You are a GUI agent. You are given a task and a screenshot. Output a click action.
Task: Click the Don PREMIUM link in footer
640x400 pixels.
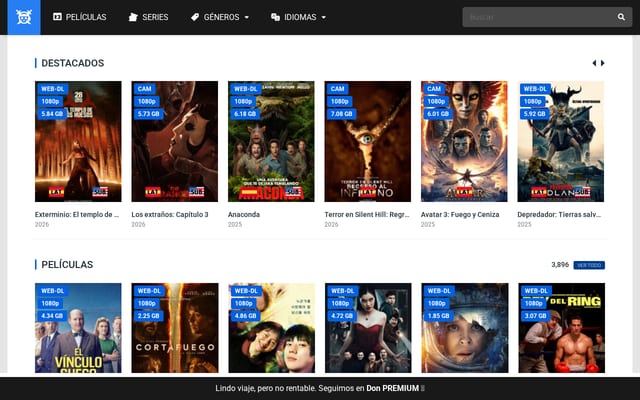tap(392, 388)
